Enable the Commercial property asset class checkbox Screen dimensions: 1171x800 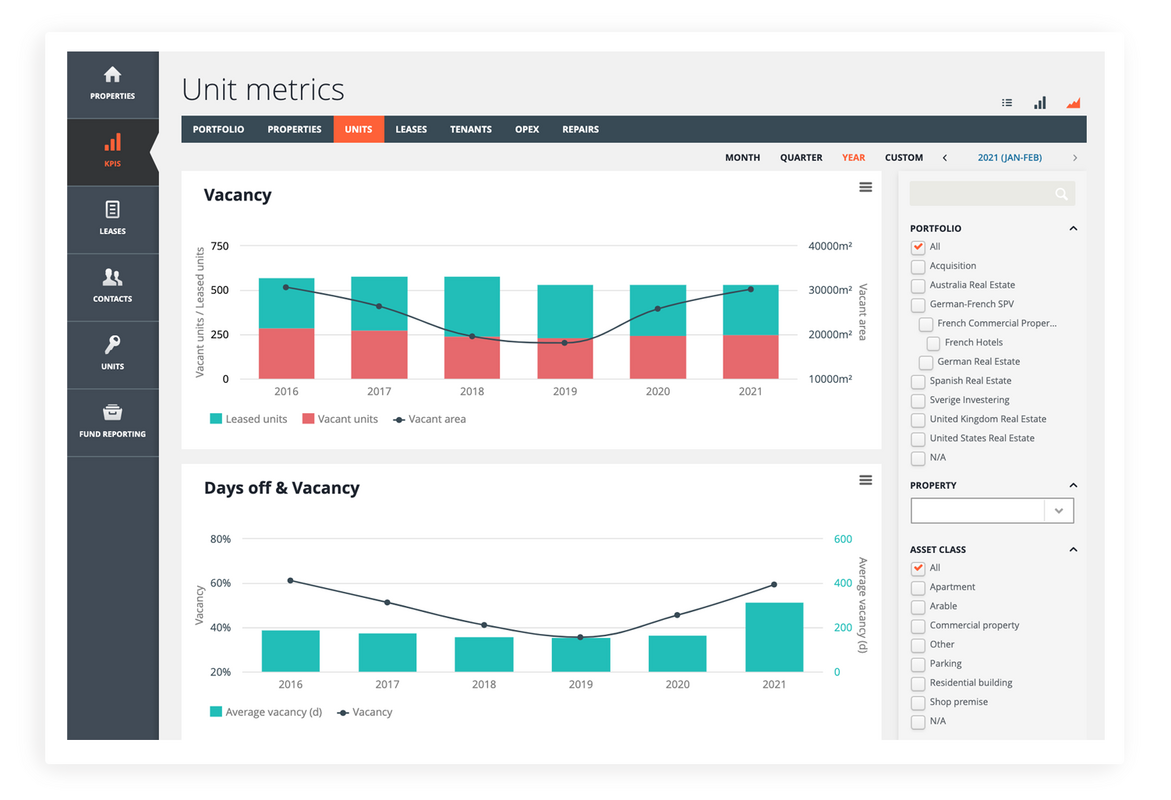tap(918, 626)
